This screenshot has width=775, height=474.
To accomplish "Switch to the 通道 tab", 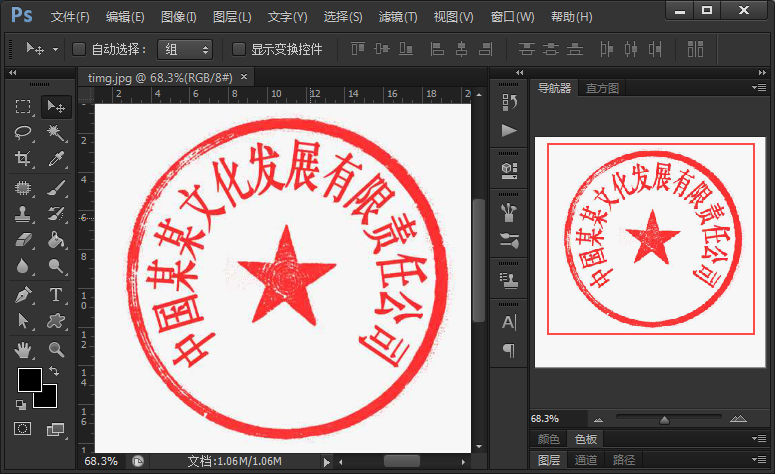I will pos(586,460).
